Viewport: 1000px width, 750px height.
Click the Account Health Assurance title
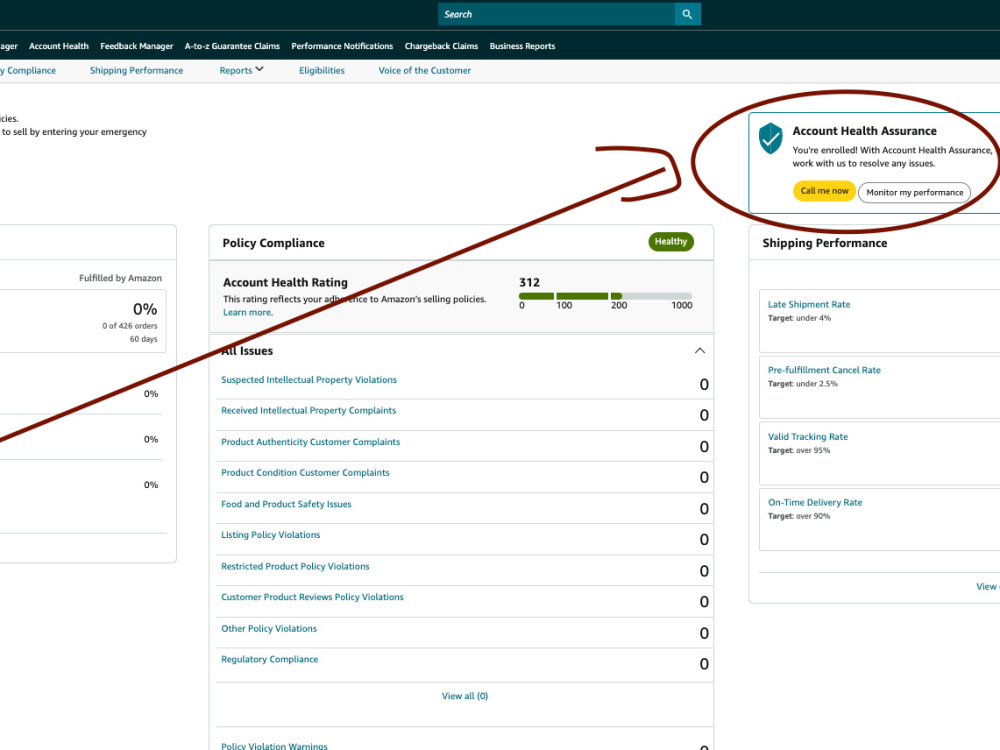click(864, 131)
